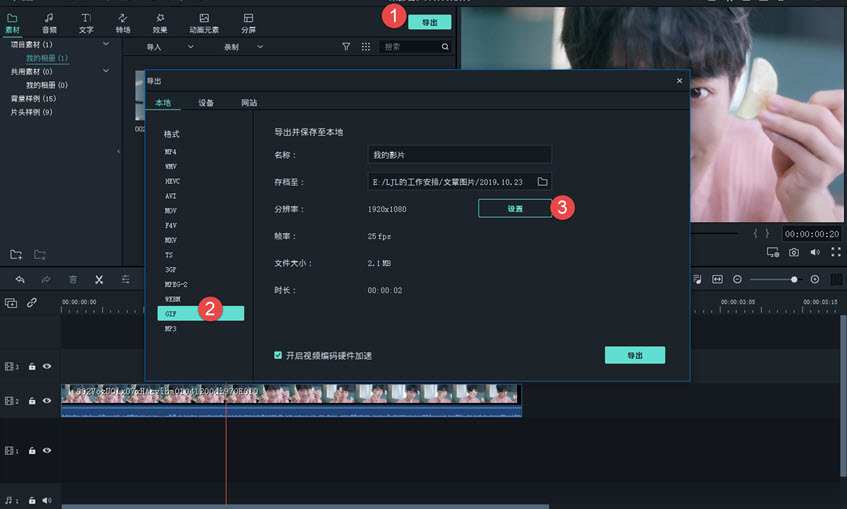Click the Split scissors icon
Viewport: 847px width, 509px height.
[99, 279]
